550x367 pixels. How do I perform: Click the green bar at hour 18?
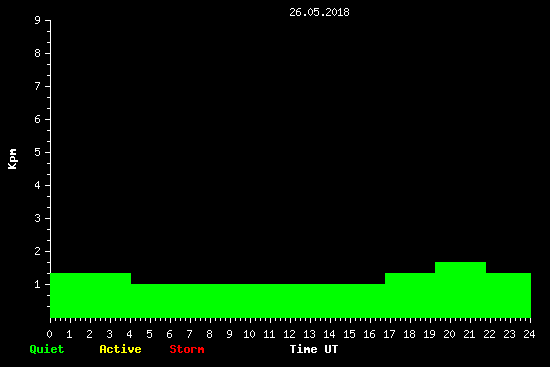(x=410, y=295)
